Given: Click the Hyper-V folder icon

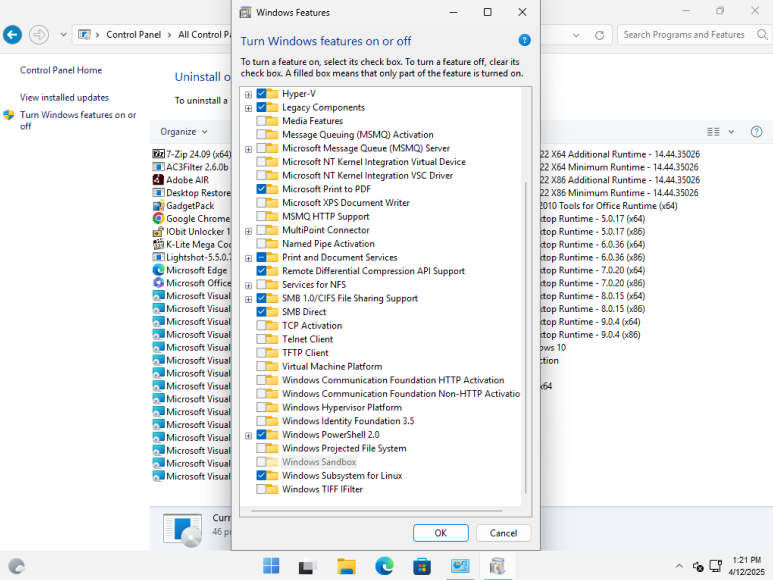Looking at the screenshot, I should [x=272, y=94].
